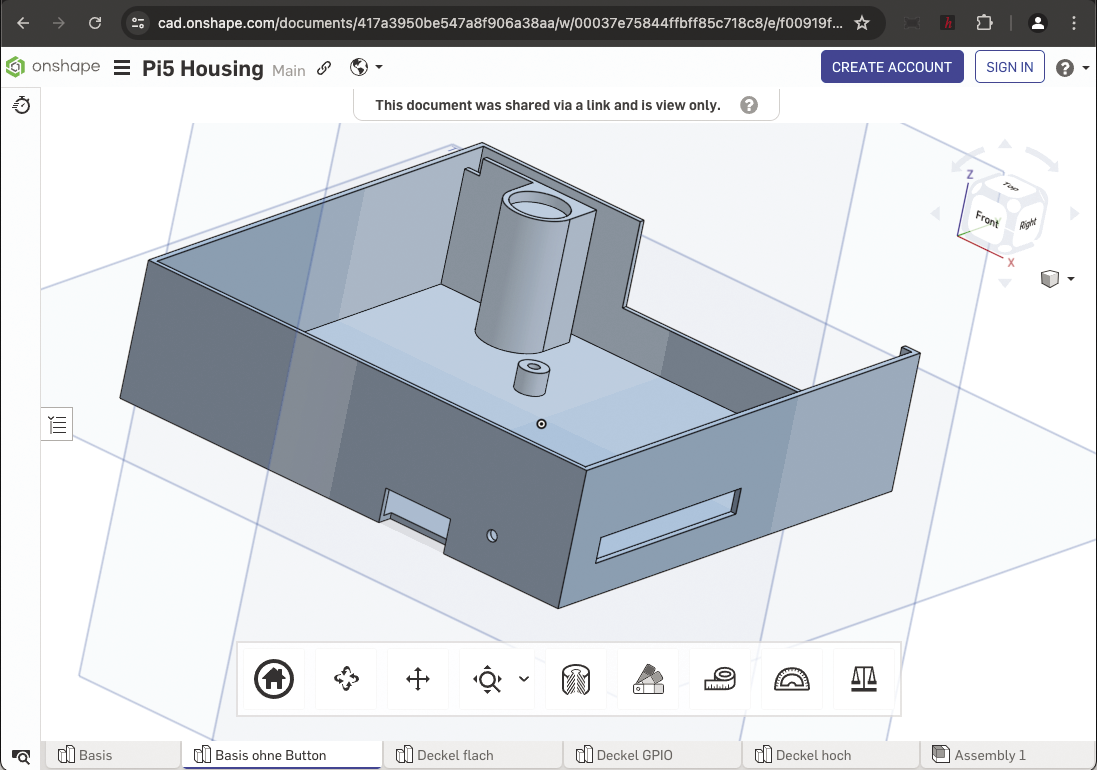Click the version history timer icon

click(21, 105)
